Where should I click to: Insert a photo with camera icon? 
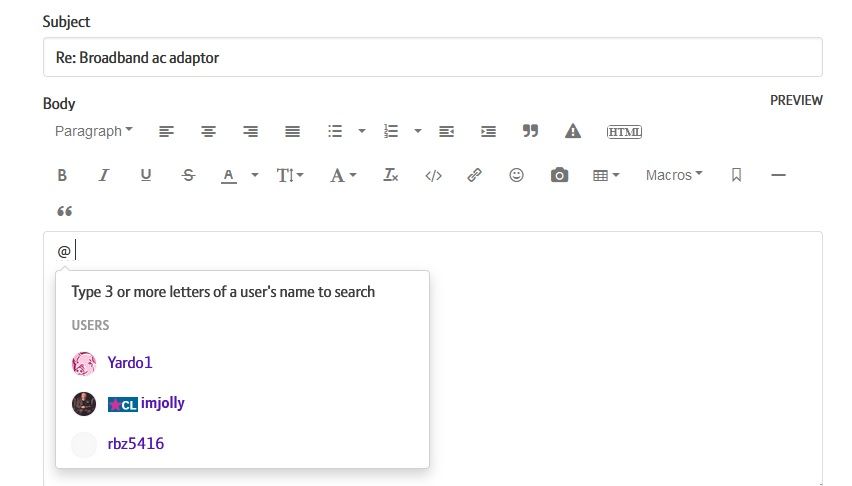[x=560, y=175]
